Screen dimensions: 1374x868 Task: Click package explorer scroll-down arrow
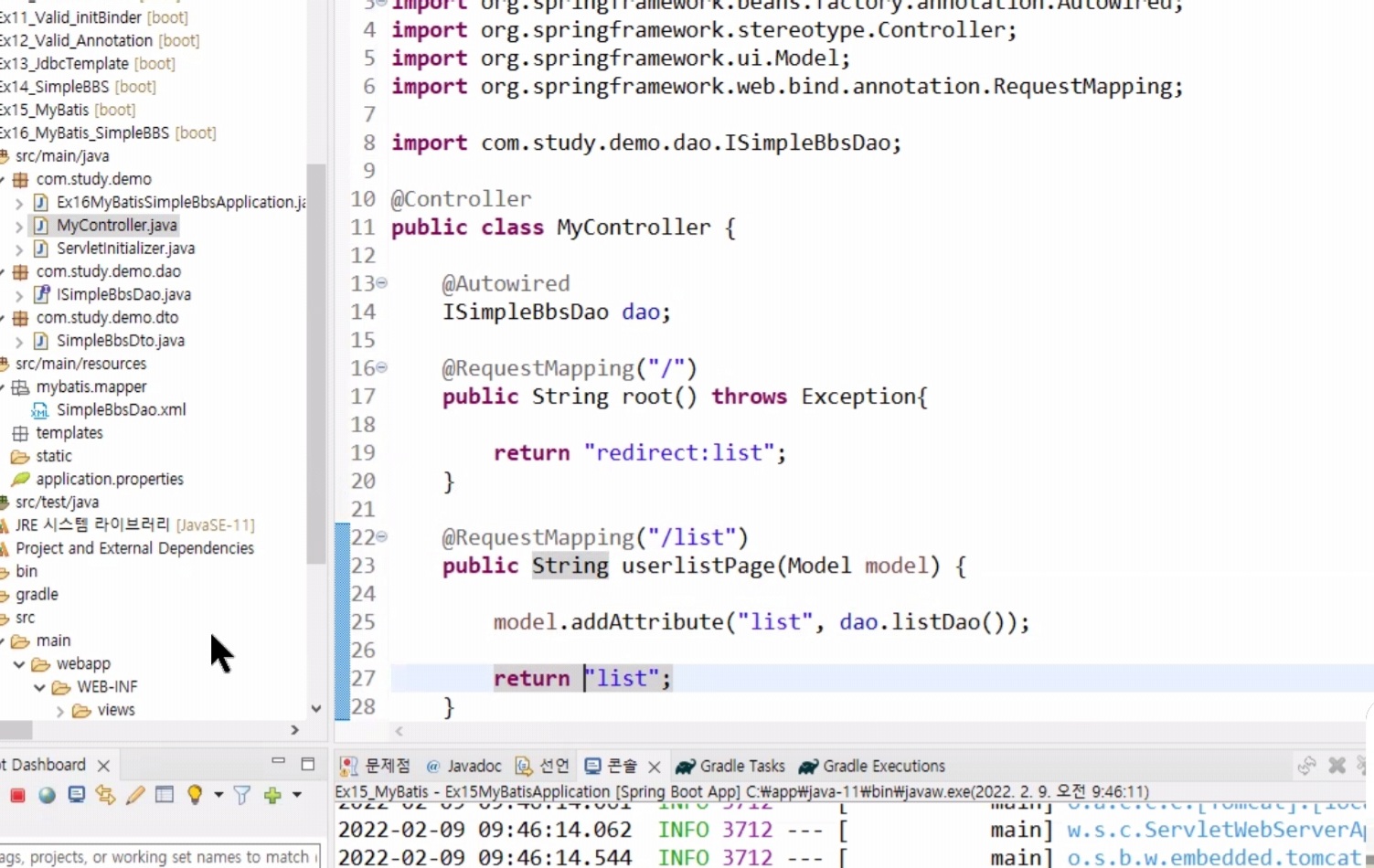[x=316, y=708]
